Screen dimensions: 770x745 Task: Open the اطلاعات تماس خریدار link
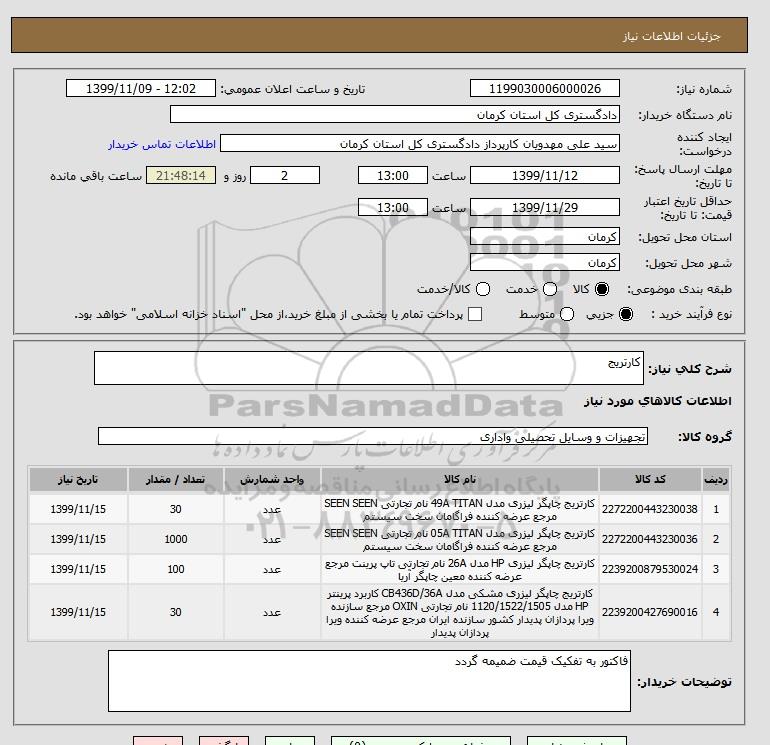(x=162, y=144)
